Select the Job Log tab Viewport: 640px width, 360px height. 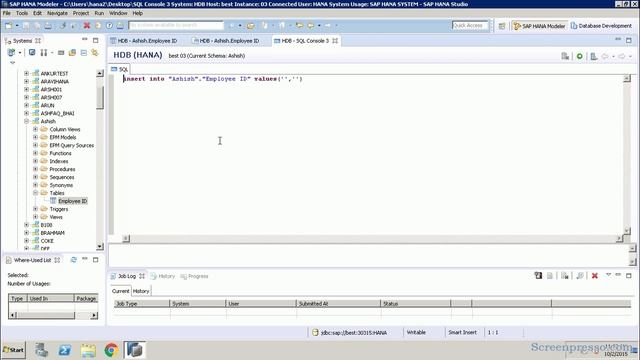(x=127, y=276)
